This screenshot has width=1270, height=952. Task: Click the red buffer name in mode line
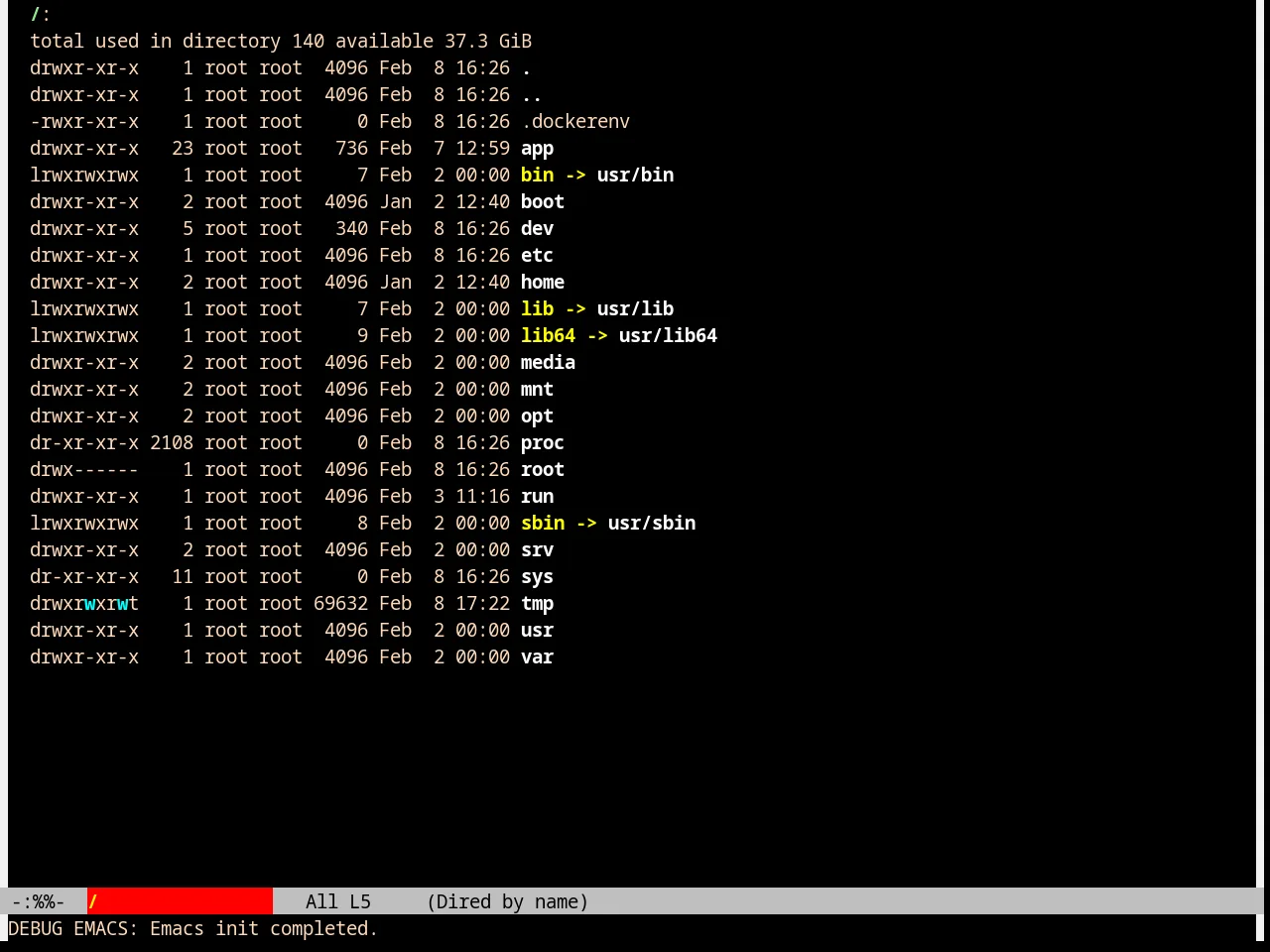[180, 901]
